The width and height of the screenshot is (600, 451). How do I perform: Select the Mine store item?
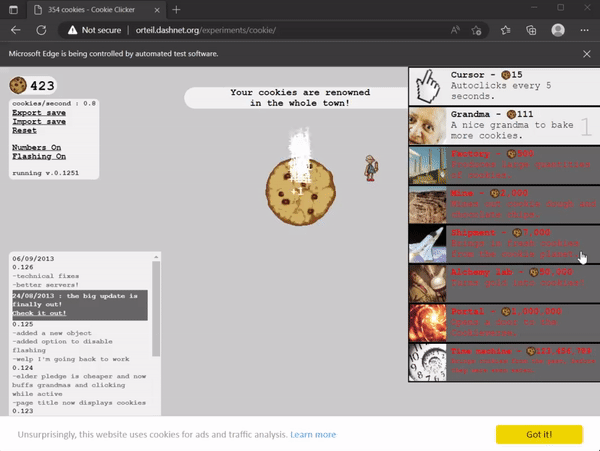[x=504, y=205]
